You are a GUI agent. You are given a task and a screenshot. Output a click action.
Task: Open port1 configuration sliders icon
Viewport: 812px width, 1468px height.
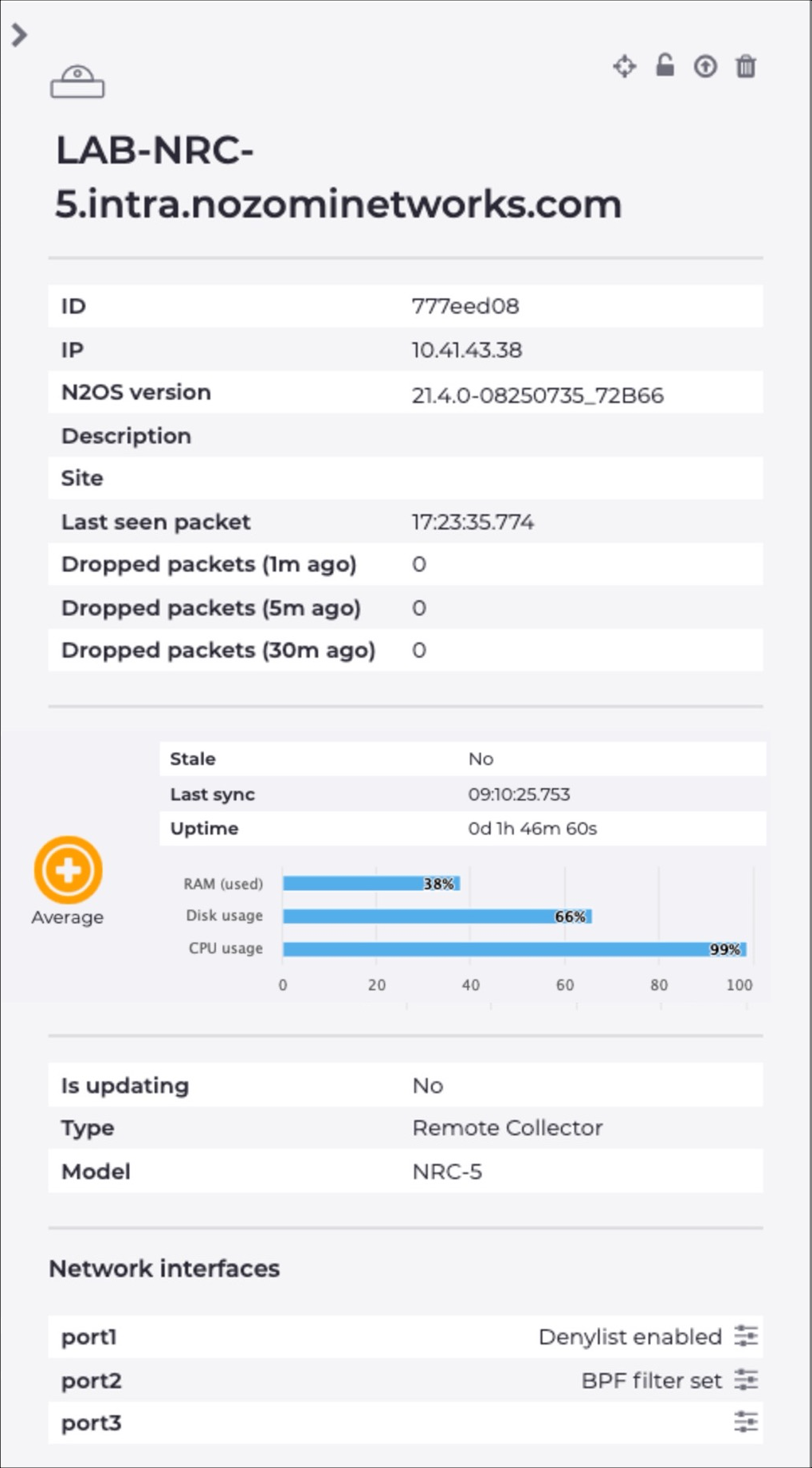(x=746, y=1336)
